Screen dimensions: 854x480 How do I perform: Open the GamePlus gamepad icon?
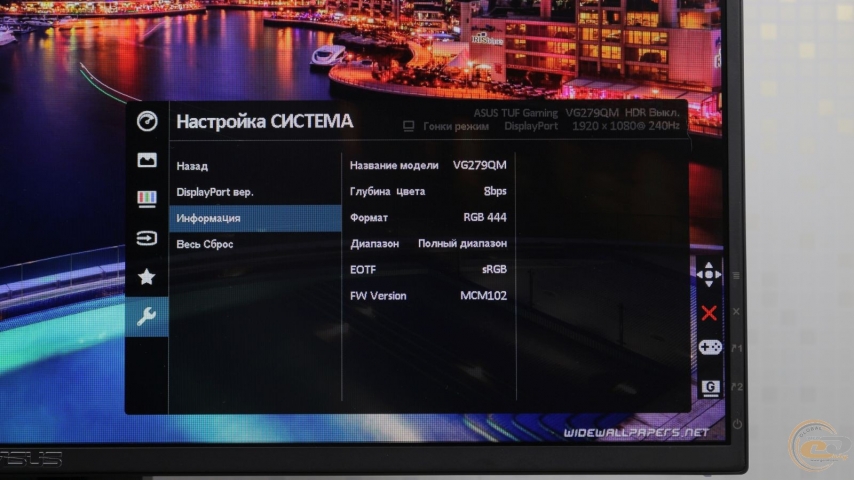[x=710, y=347]
